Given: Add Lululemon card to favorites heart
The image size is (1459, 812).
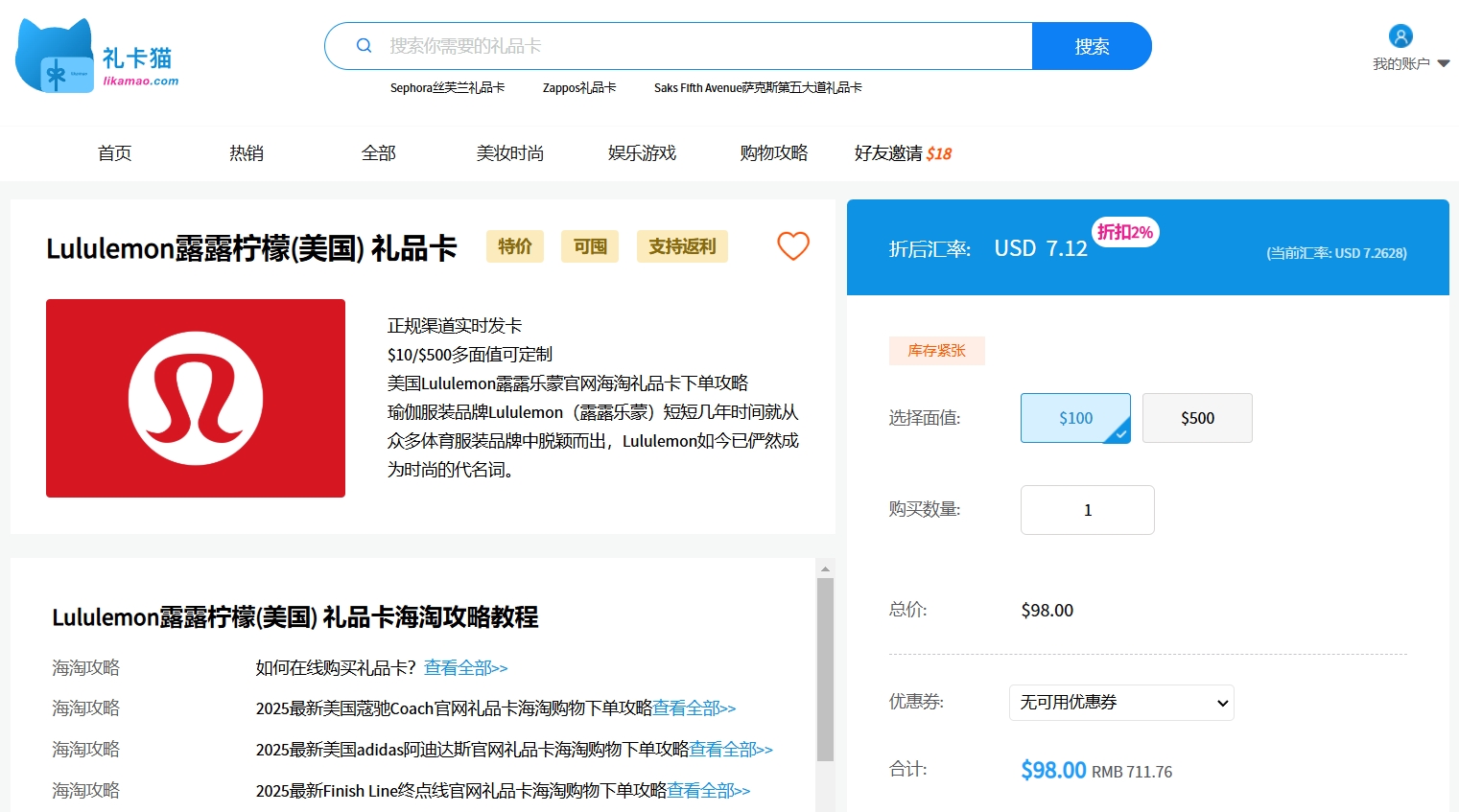Looking at the screenshot, I should point(793,246).
